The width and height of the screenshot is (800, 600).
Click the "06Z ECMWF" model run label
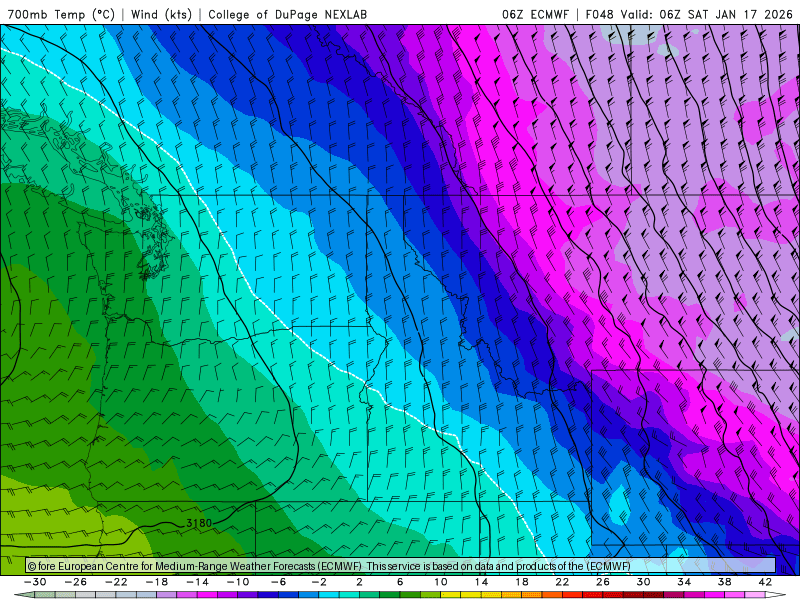click(x=535, y=14)
